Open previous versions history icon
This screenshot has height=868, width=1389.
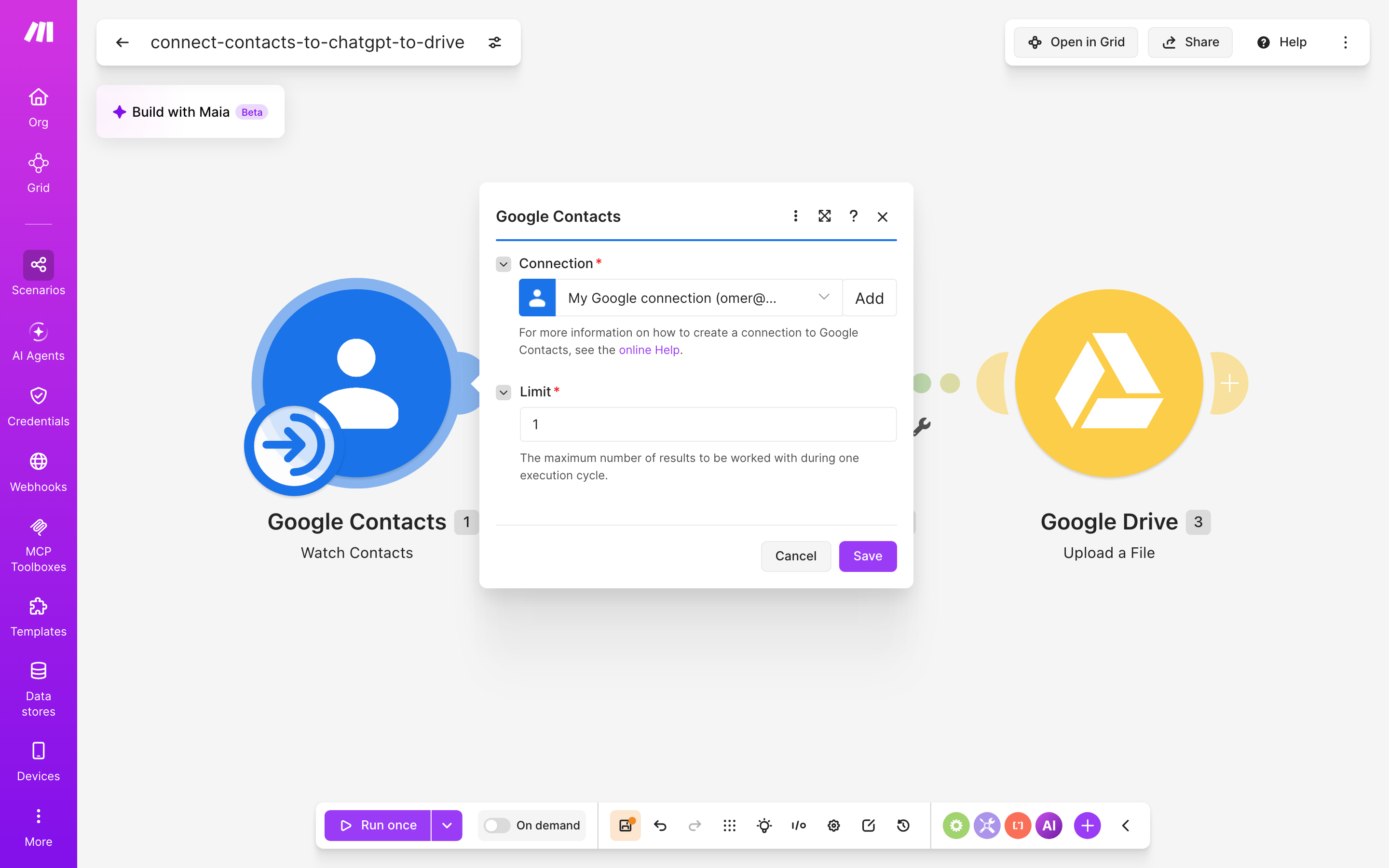coord(903,825)
